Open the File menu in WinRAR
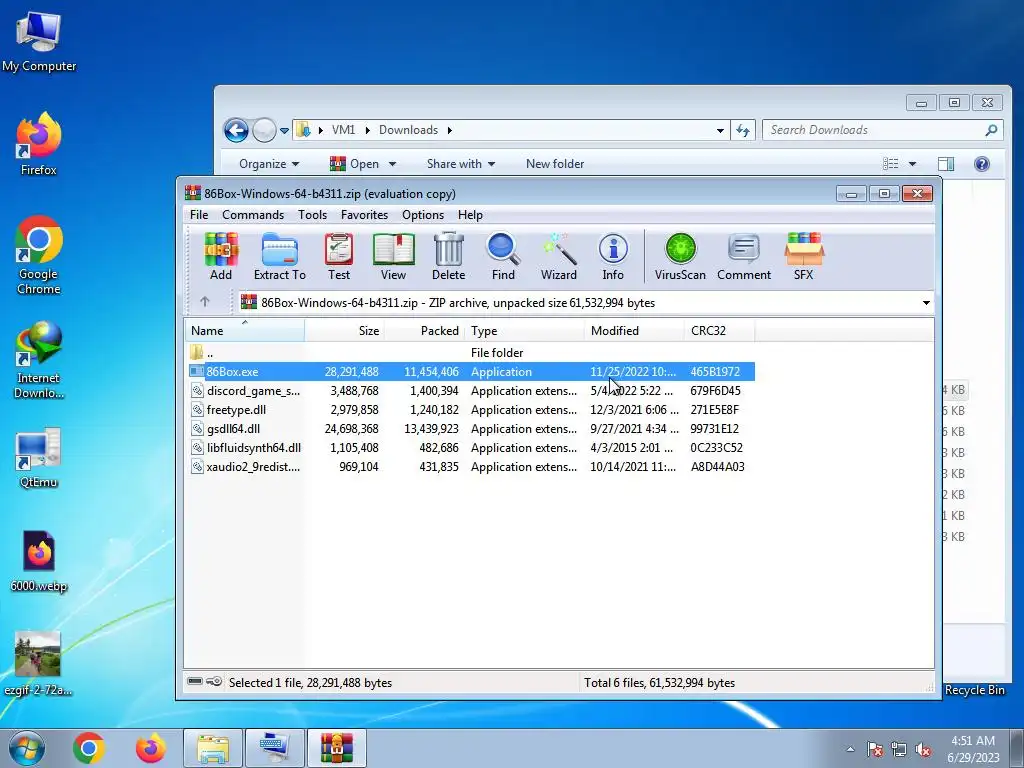Image resolution: width=1024 pixels, height=768 pixels. (x=199, y=215)
